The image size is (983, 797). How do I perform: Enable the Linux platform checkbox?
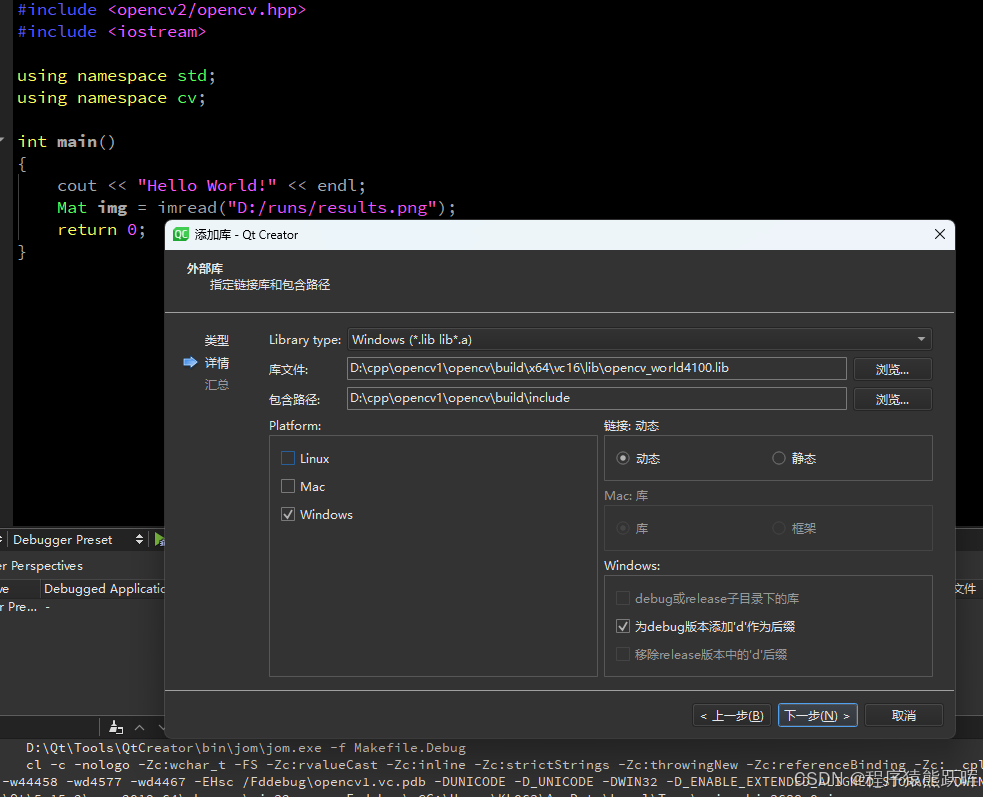point(288,458)
